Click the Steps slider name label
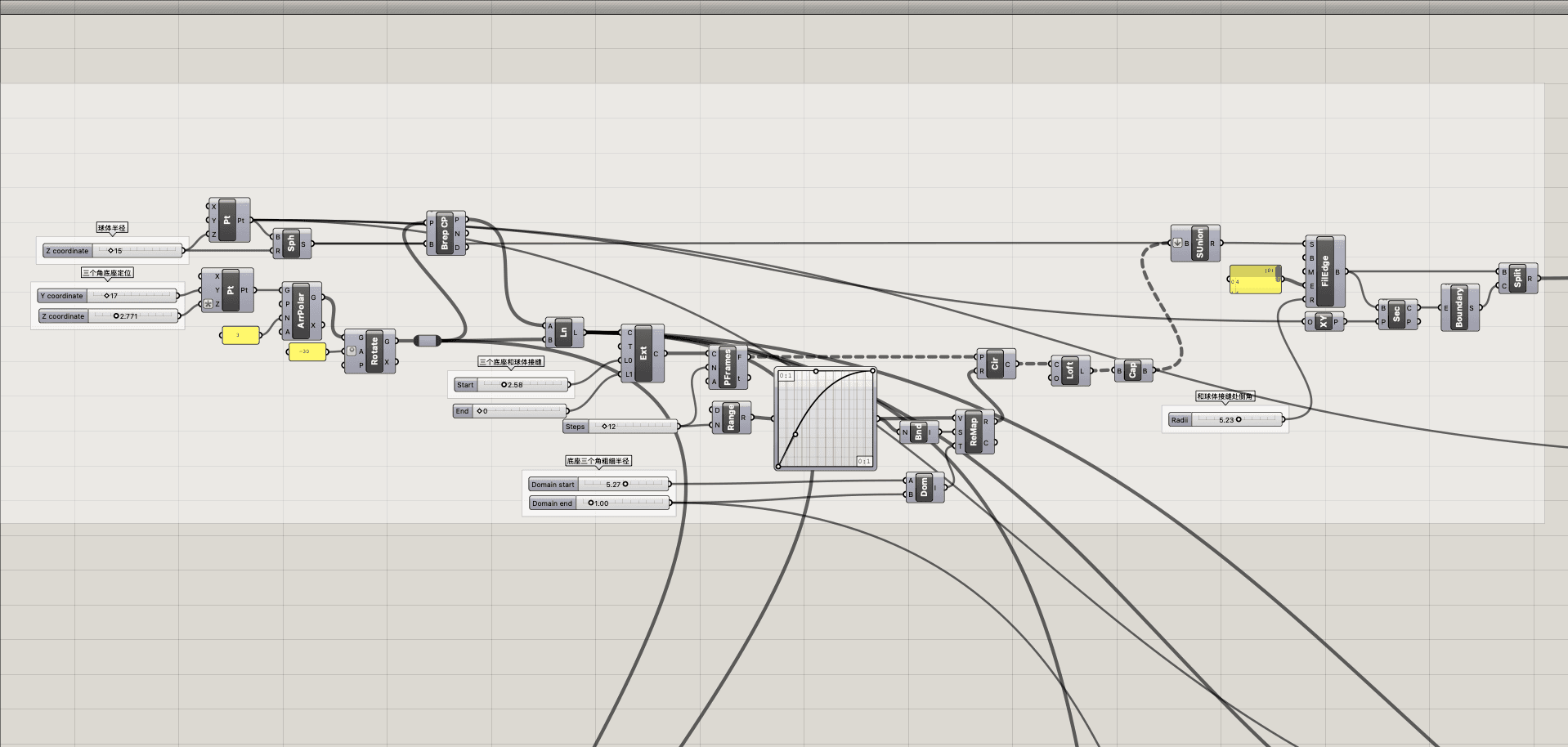 pos(576,426)
